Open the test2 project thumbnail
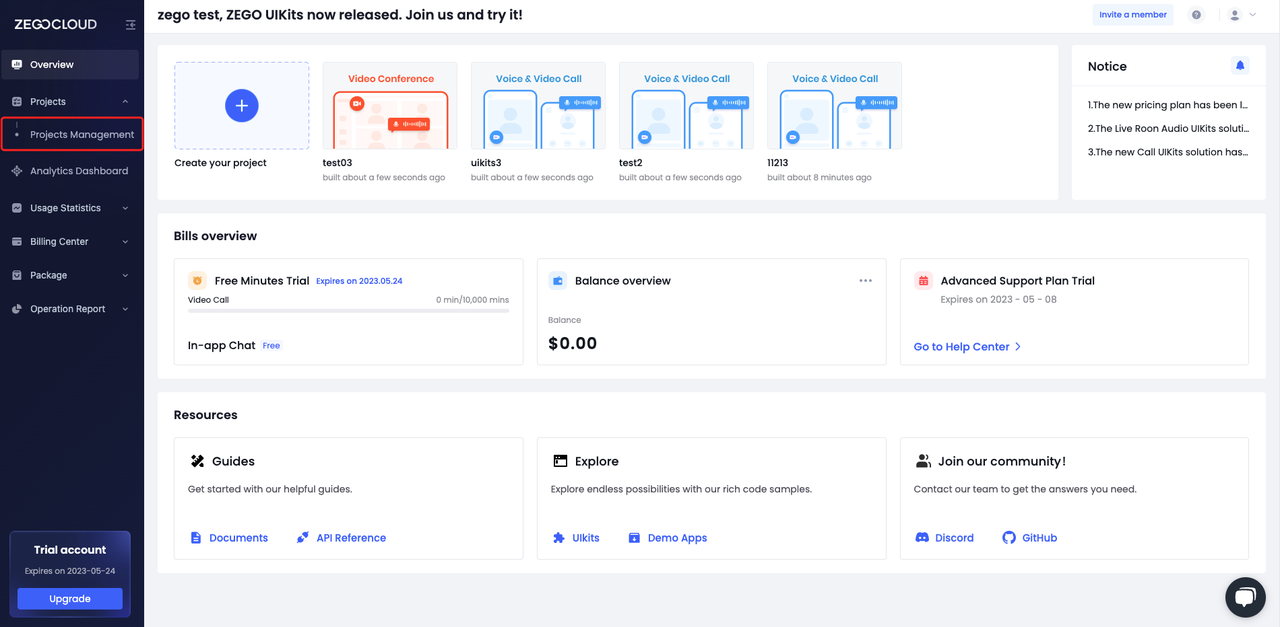1280x627 pixels. click(x=686, y=106)
